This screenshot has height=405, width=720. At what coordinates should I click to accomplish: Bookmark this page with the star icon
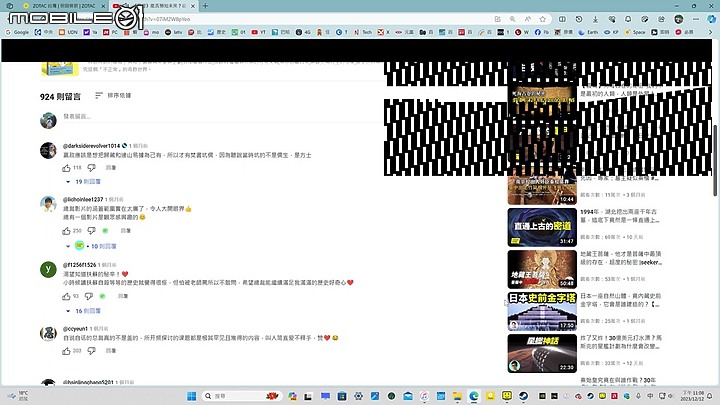(x=543, y=19)
